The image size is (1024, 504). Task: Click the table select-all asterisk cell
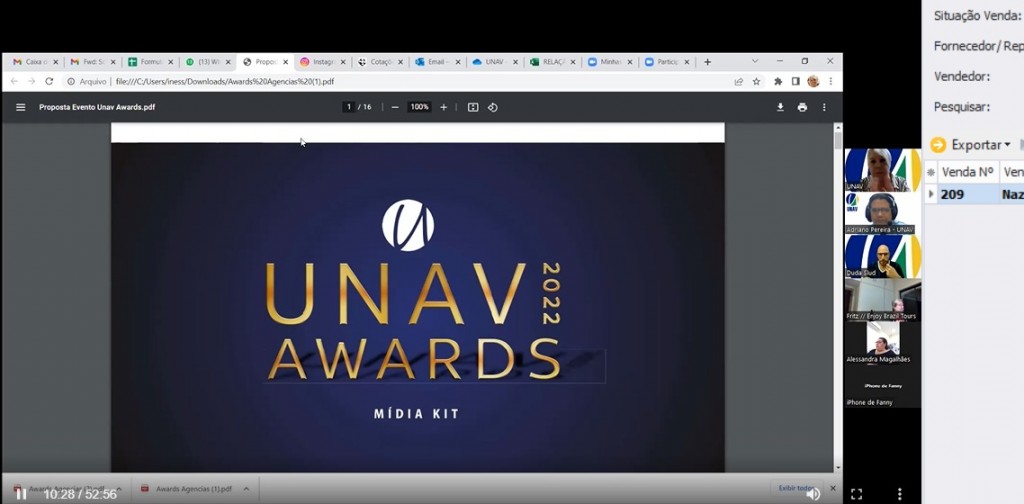point(931,172)
